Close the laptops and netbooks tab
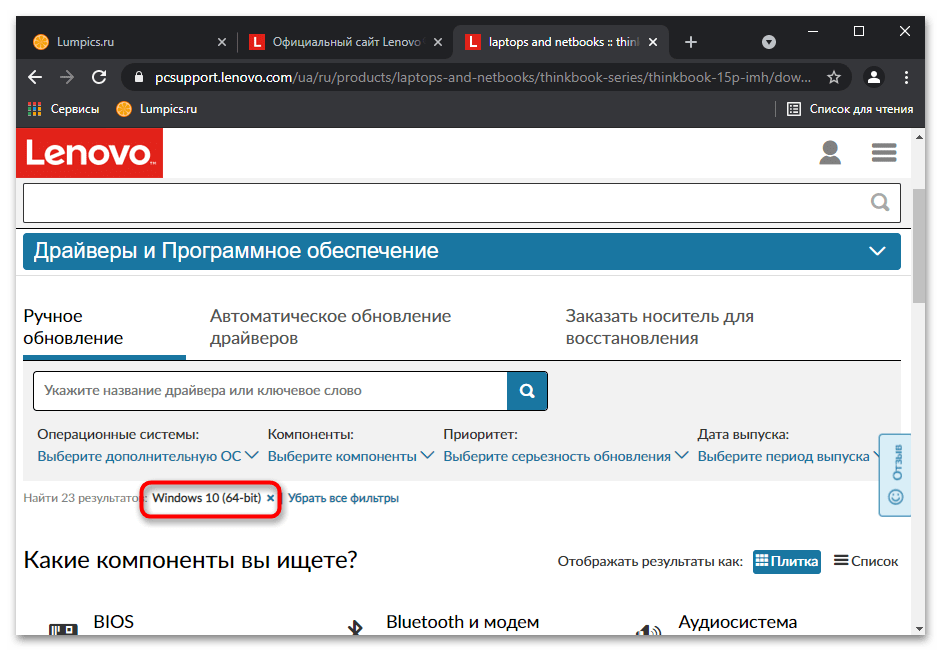 point(653,42)
